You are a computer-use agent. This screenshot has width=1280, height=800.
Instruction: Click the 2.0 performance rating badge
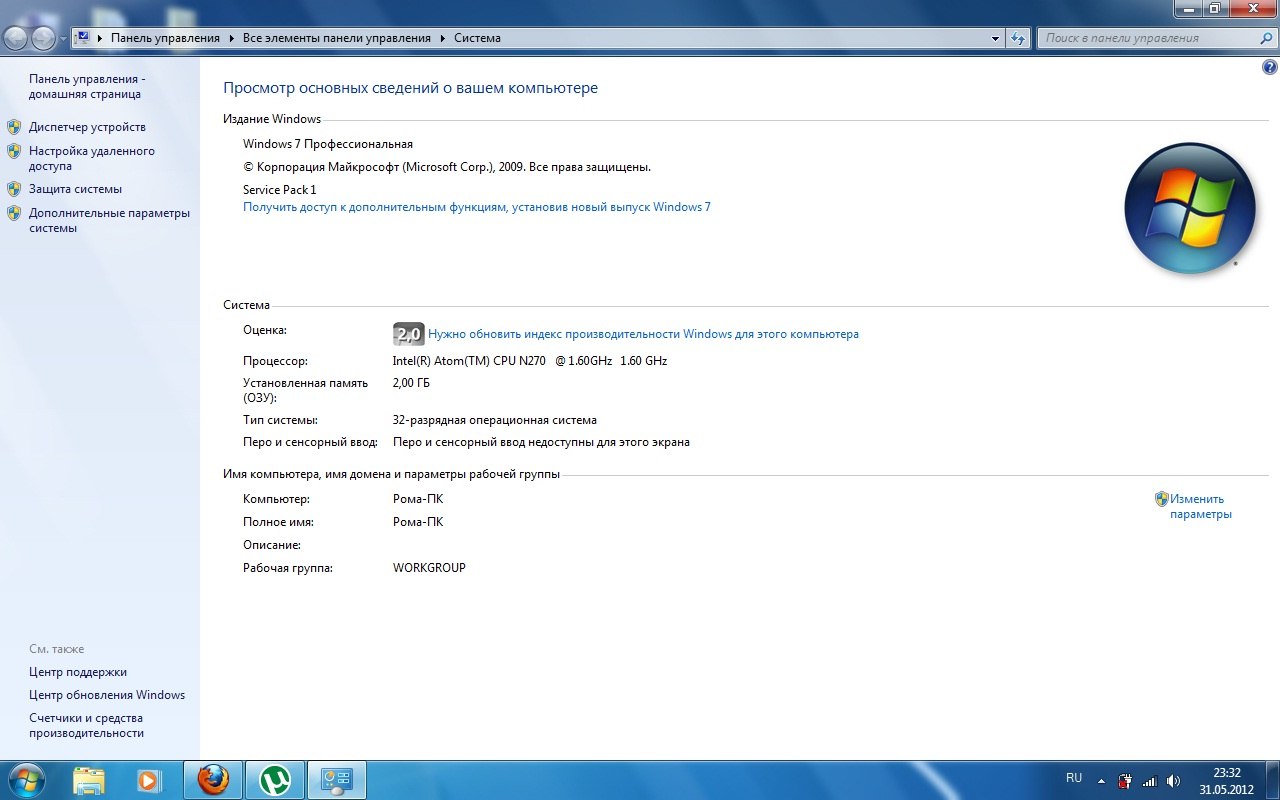pyautogui.click(x=408, y=334)
